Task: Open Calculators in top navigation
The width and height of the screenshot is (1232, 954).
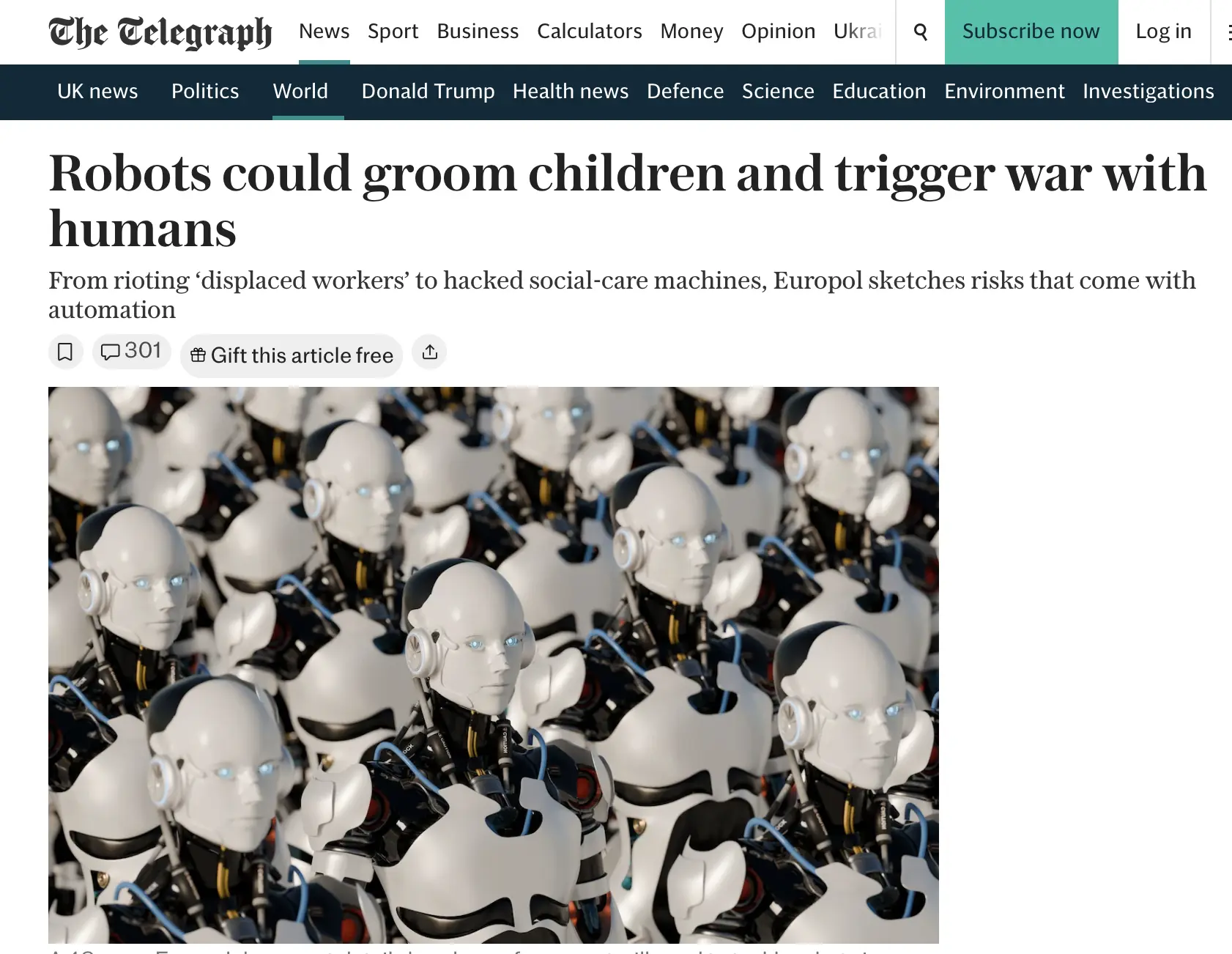Action: [x=589, y=32]
